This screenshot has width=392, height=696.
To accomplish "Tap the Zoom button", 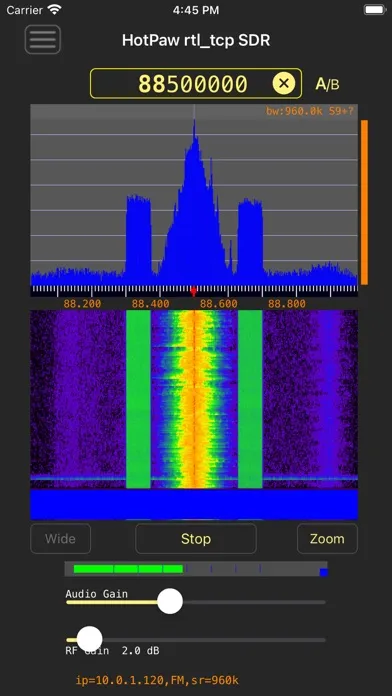I will click(327, 538).
